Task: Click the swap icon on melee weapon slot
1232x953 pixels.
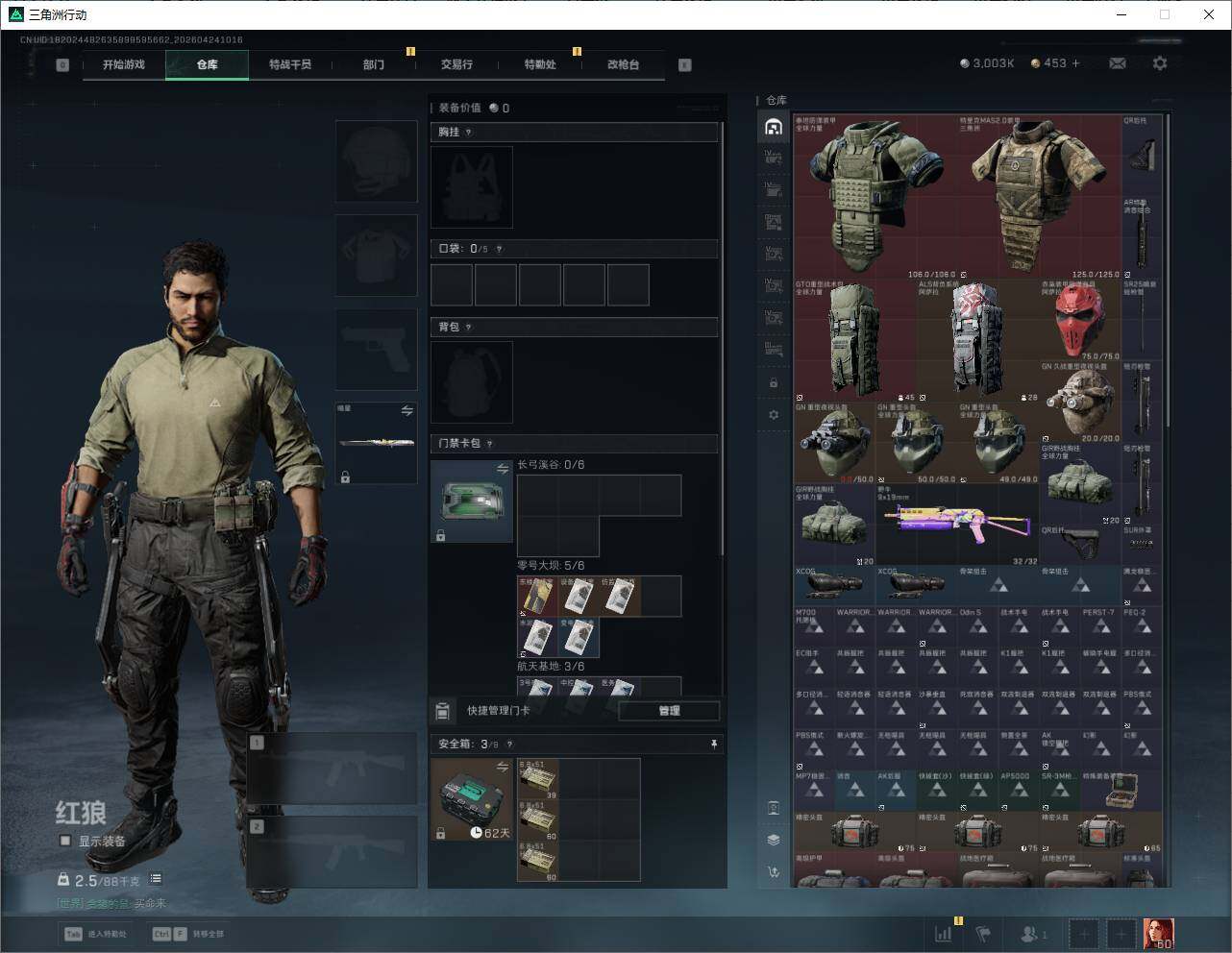Action: pyautogui.click(x=407, y=410)
